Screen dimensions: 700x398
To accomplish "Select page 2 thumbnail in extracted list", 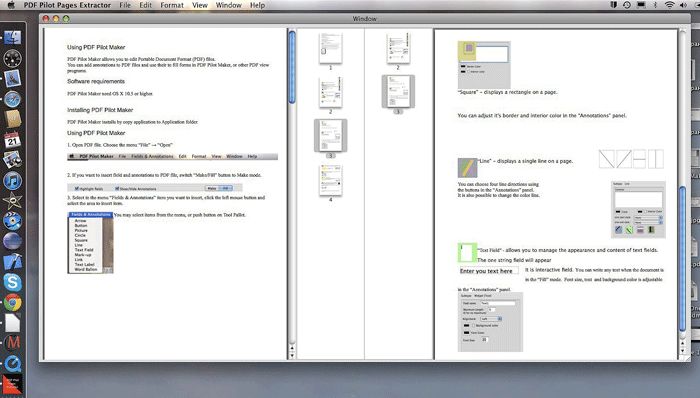I will click(398, 48).
